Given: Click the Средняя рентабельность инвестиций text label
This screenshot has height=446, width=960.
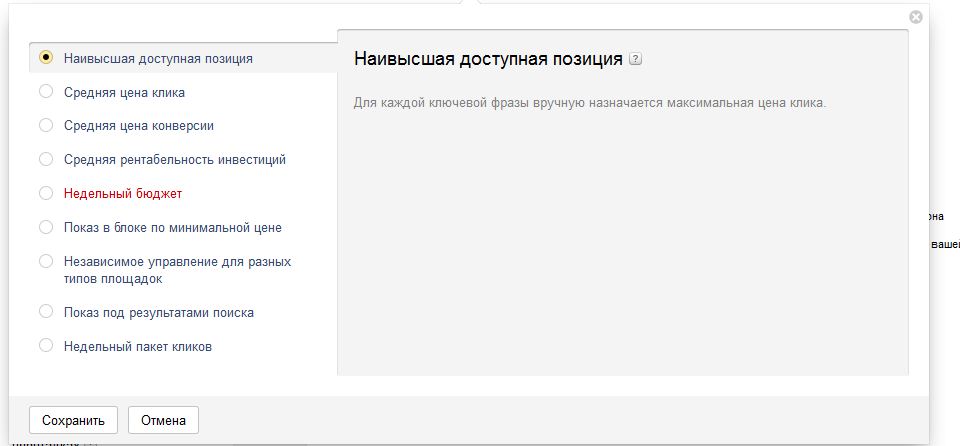Looking at the screenshot, I should click(x=174, y=159).
